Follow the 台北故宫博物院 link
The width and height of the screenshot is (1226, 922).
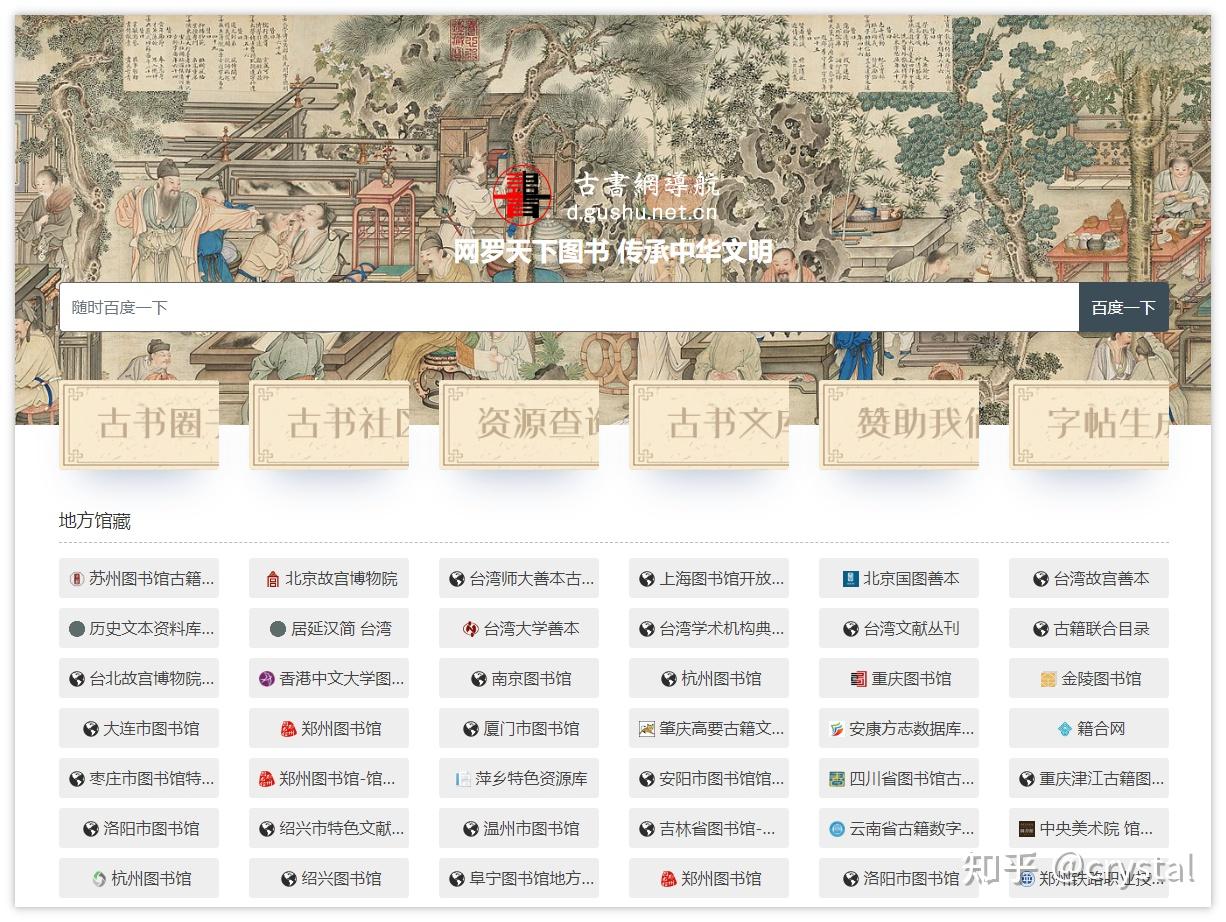click(139, 679)
